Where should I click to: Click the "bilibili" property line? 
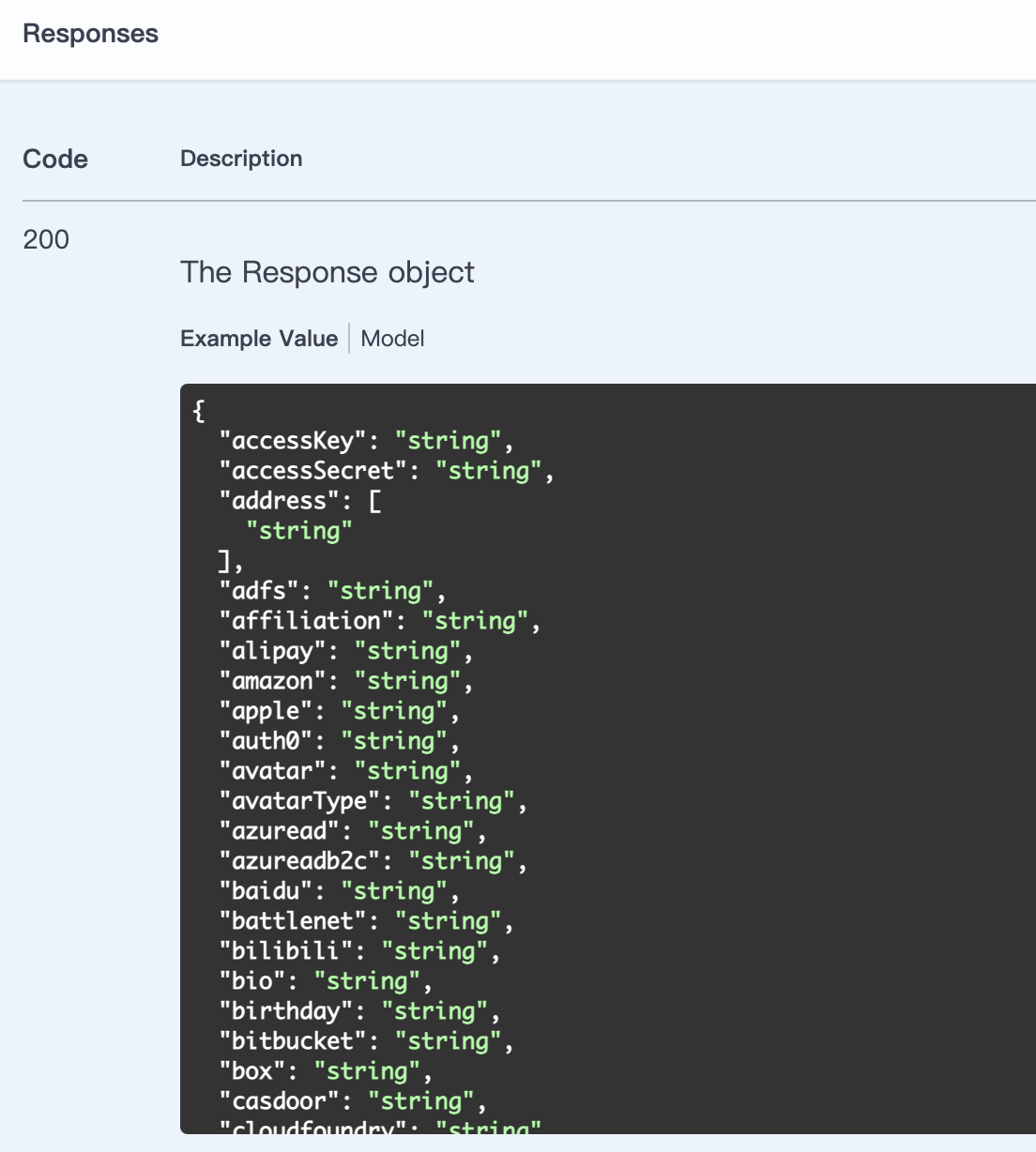pos(358,951)
